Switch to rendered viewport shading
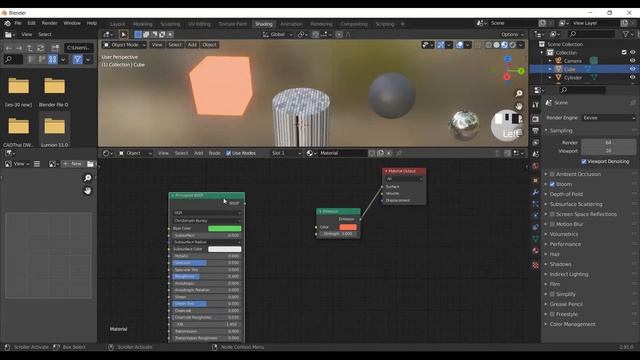 513,45
